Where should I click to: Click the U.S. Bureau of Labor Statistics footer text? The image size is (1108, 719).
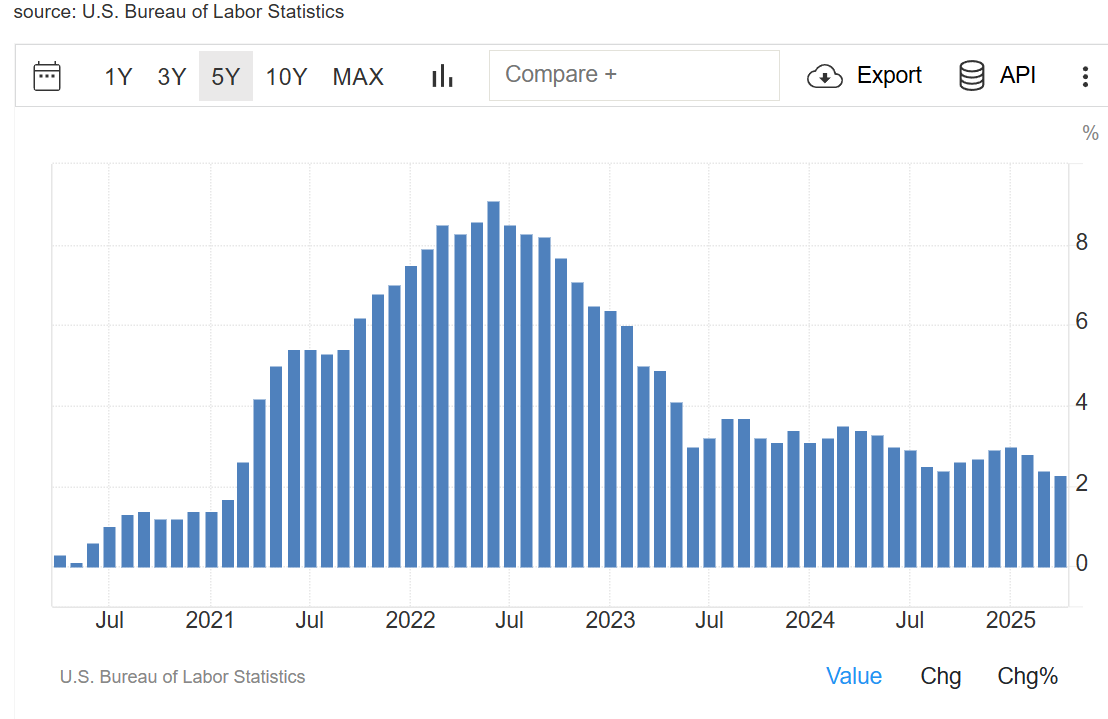[x=182, y=677]
